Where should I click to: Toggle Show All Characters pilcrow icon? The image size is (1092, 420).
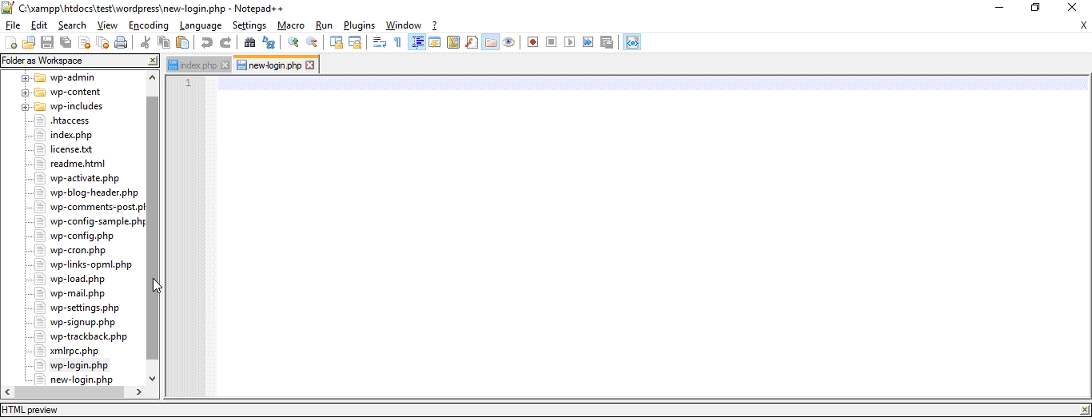(x=397, y=43)
